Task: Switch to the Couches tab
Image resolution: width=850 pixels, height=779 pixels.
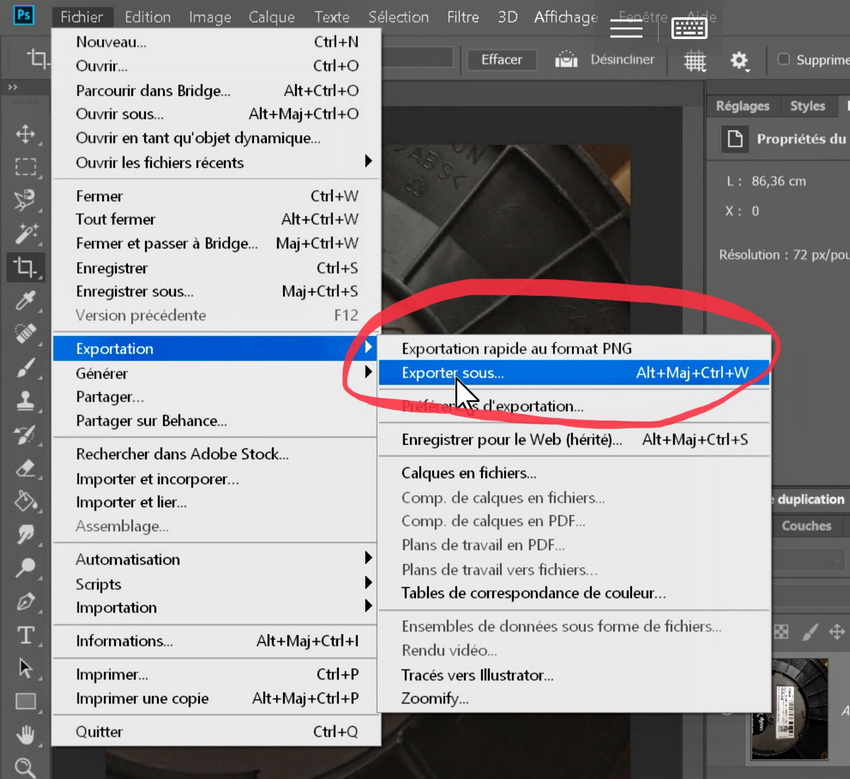Action: (x=806, y=525)
